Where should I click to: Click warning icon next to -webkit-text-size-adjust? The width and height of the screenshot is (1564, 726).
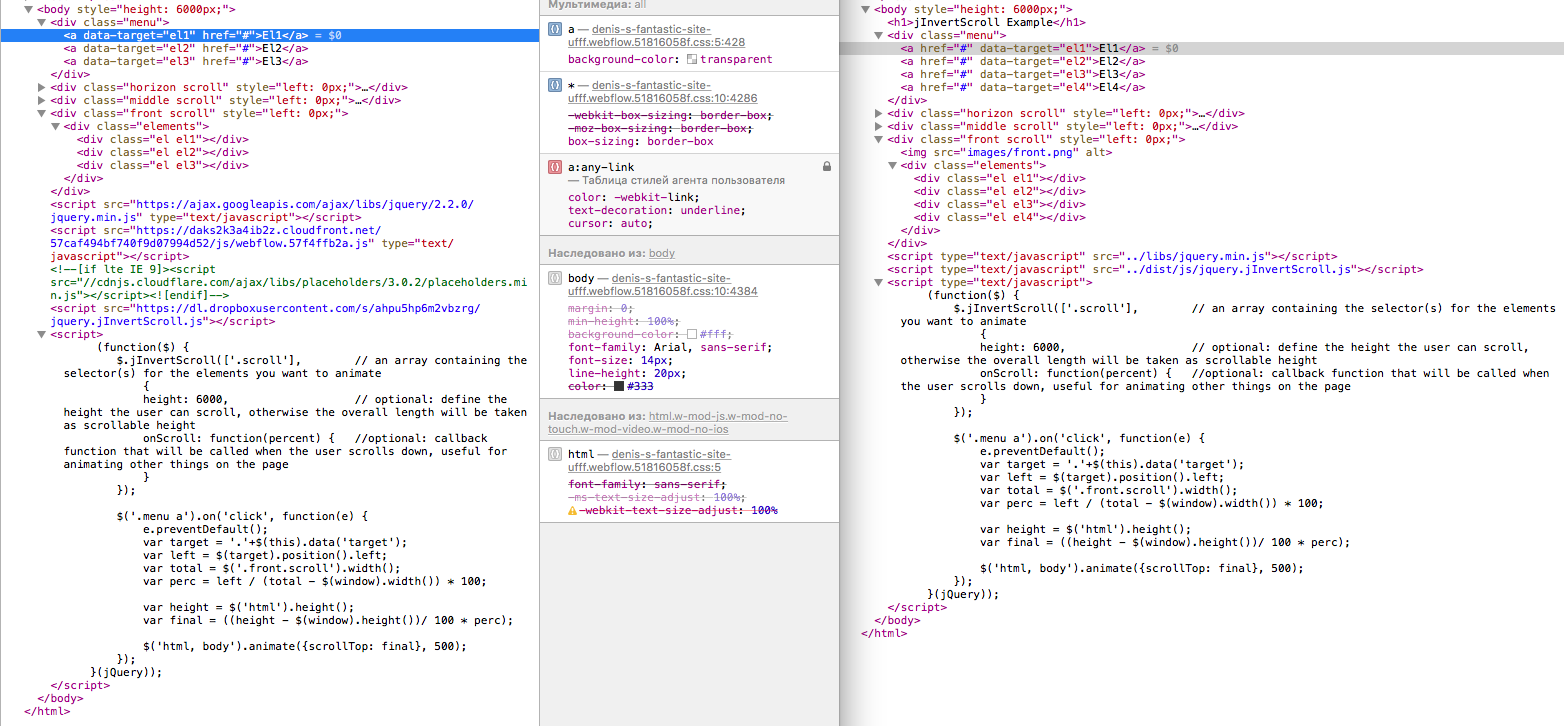click(x=573, y=510)
